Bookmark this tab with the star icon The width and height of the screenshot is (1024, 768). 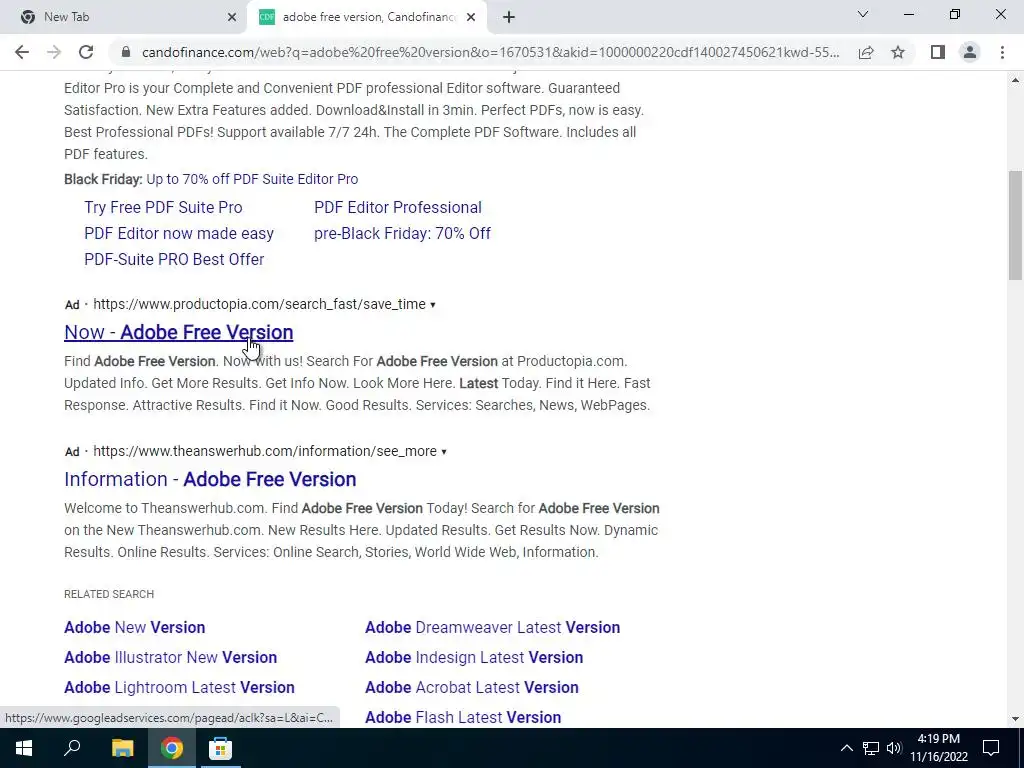(898, 52)
